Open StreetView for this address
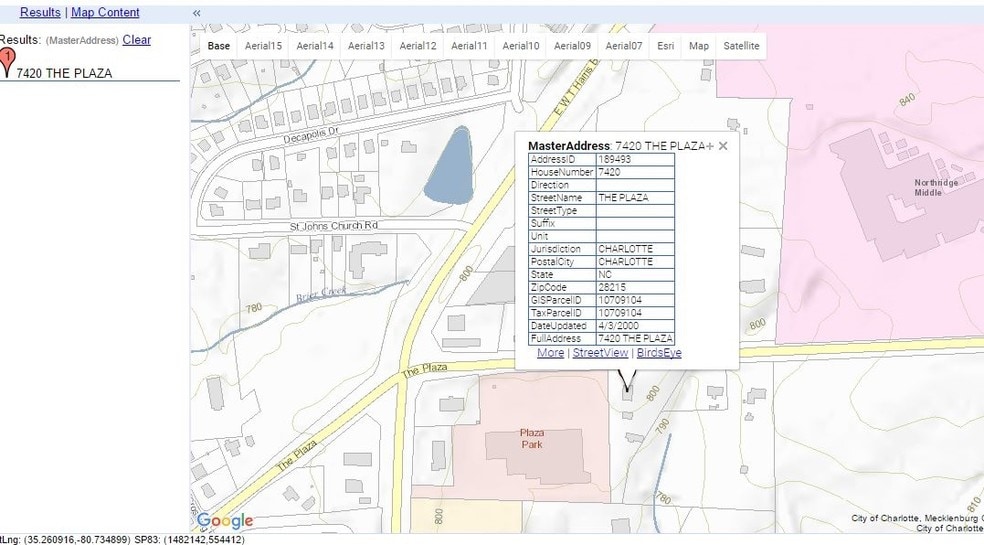The width and height of the screenshot is (984, 545). tap(600, 353)
